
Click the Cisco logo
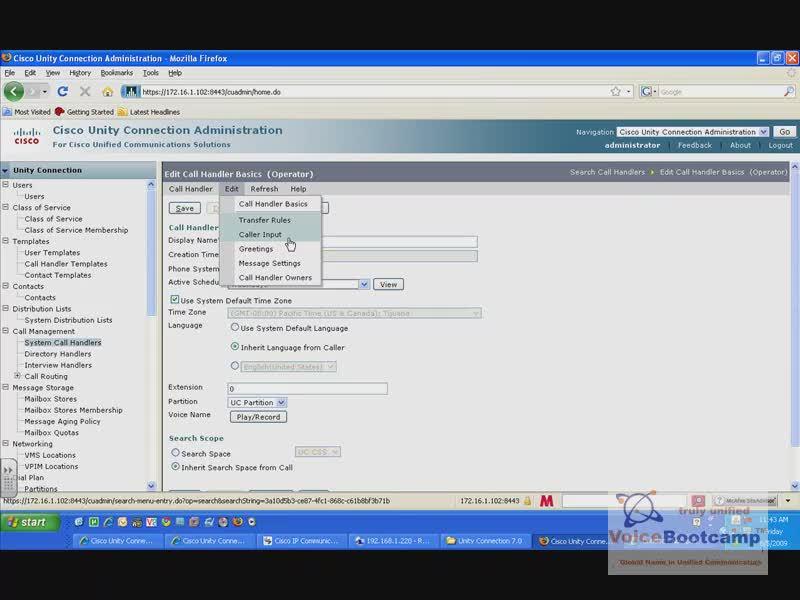coord(27,136)
